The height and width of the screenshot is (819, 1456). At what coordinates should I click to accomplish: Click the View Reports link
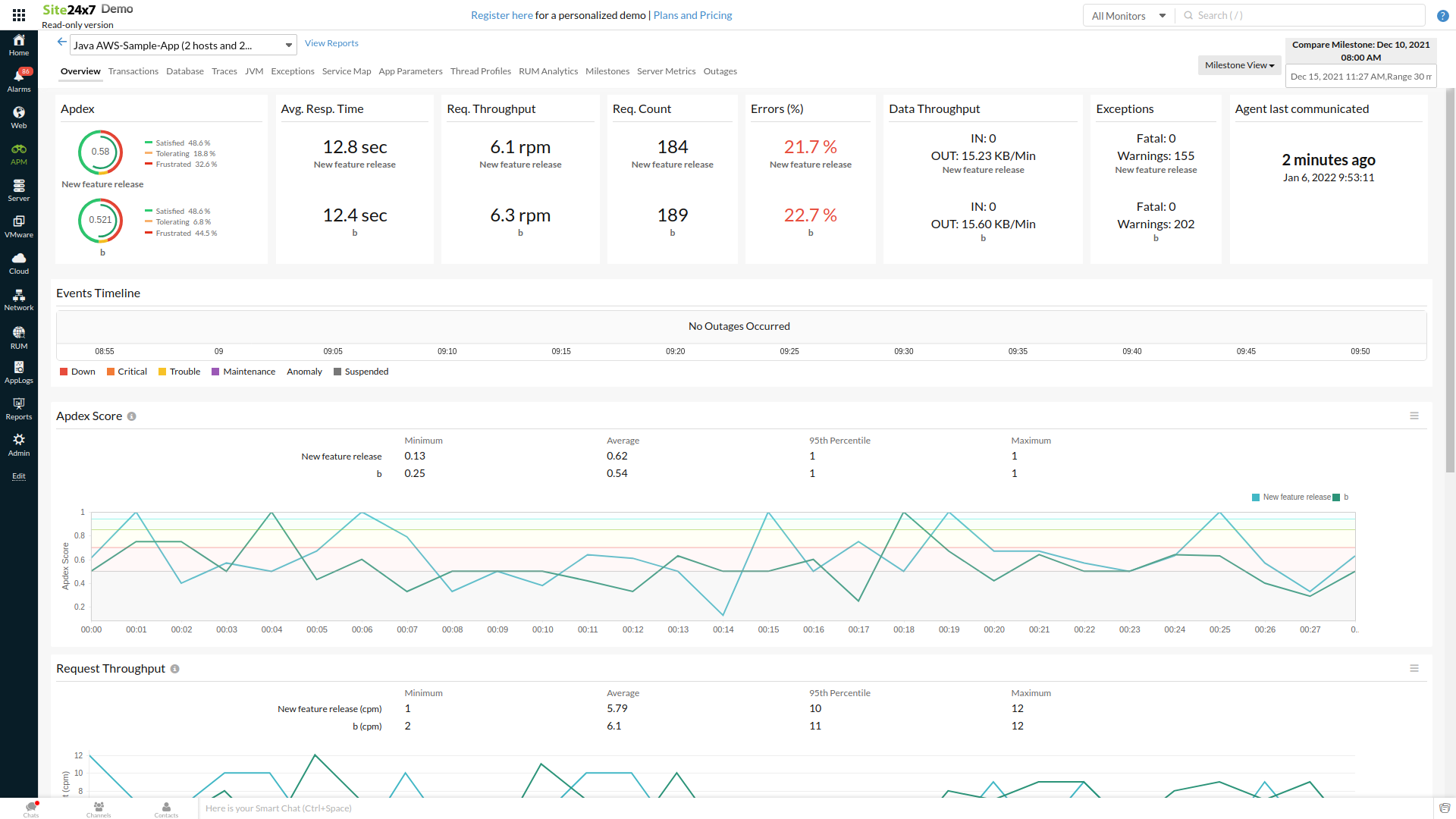331,42
